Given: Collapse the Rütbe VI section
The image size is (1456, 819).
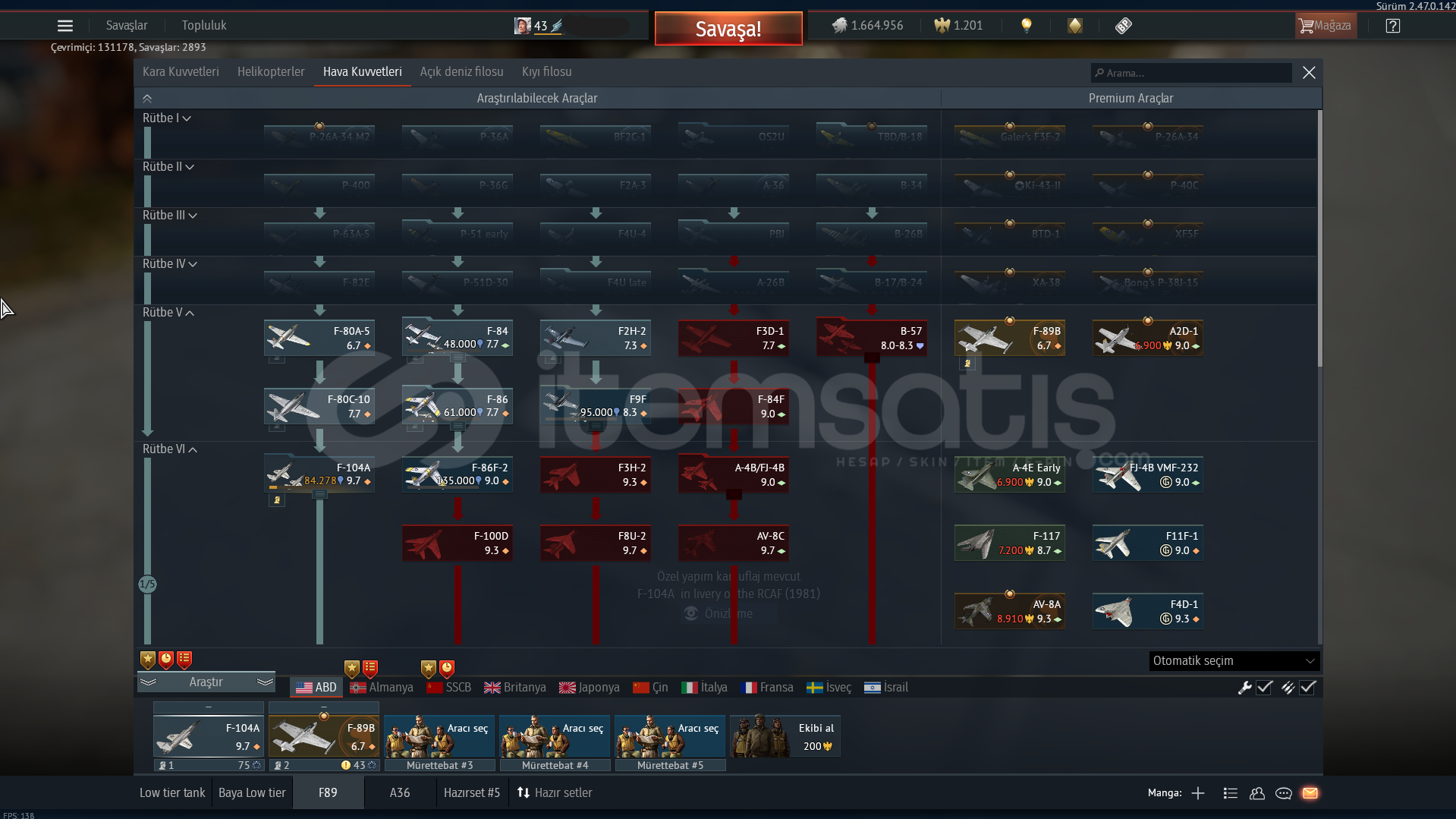Looking at the screenshot, I should (170, 449).
